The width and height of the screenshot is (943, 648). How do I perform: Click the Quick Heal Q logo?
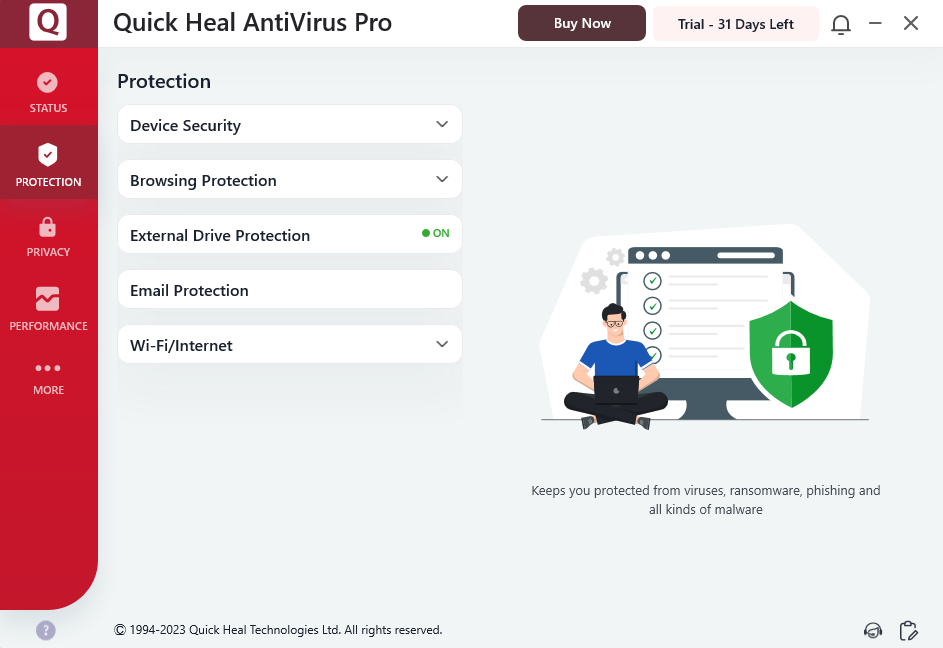pos(48,21)
